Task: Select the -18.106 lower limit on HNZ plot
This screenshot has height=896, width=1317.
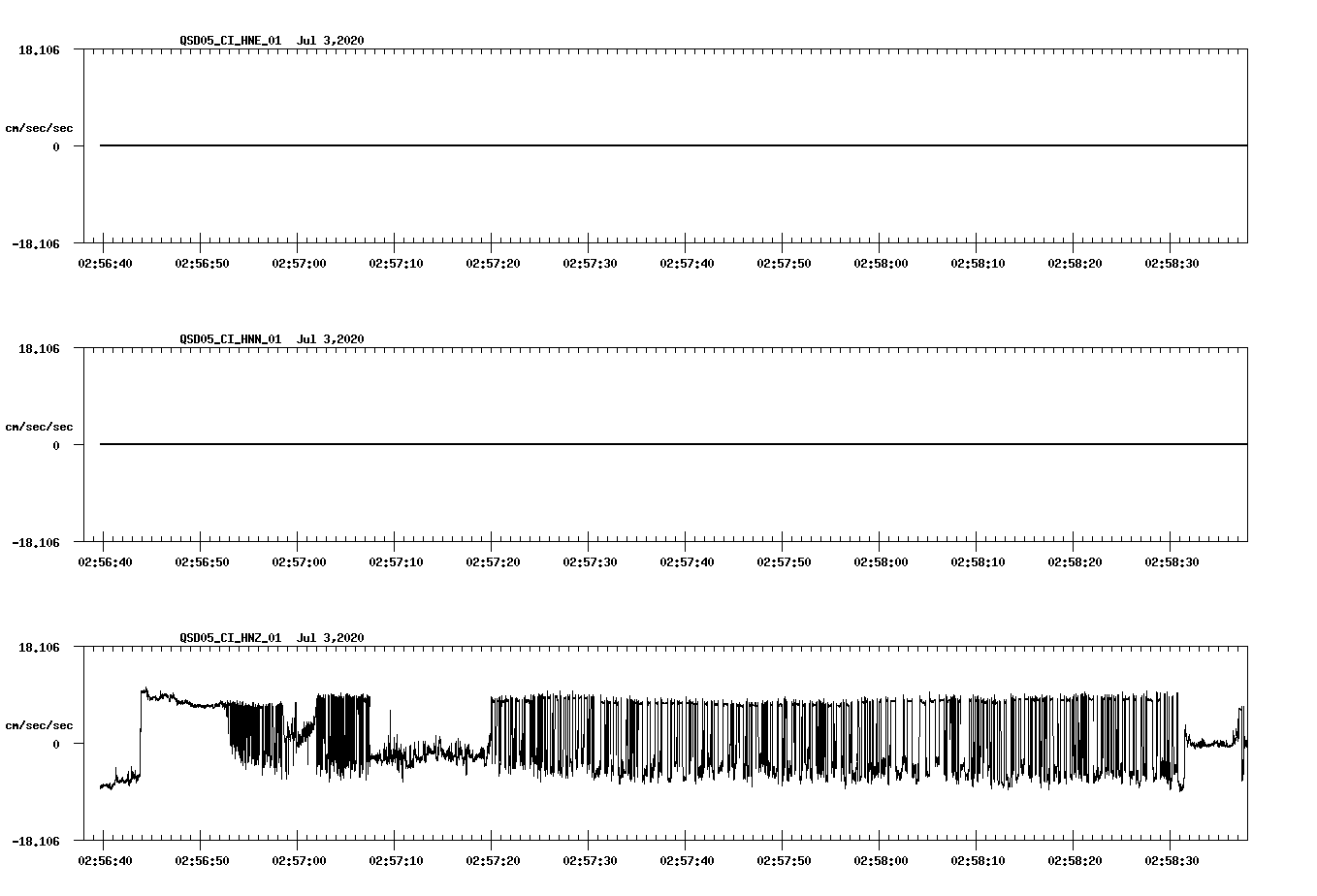Action: coord(36,842)
